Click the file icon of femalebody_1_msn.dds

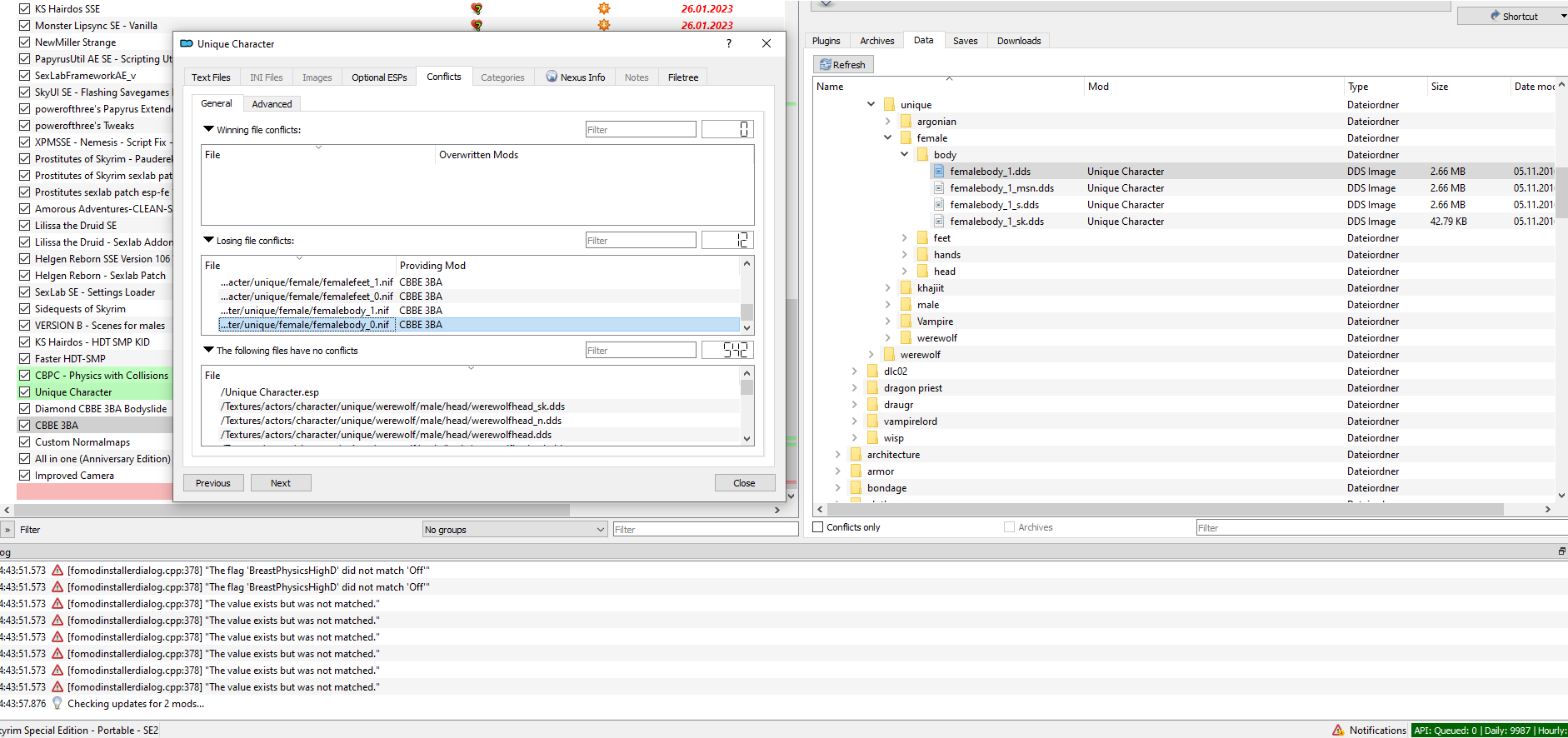point(939,188)
